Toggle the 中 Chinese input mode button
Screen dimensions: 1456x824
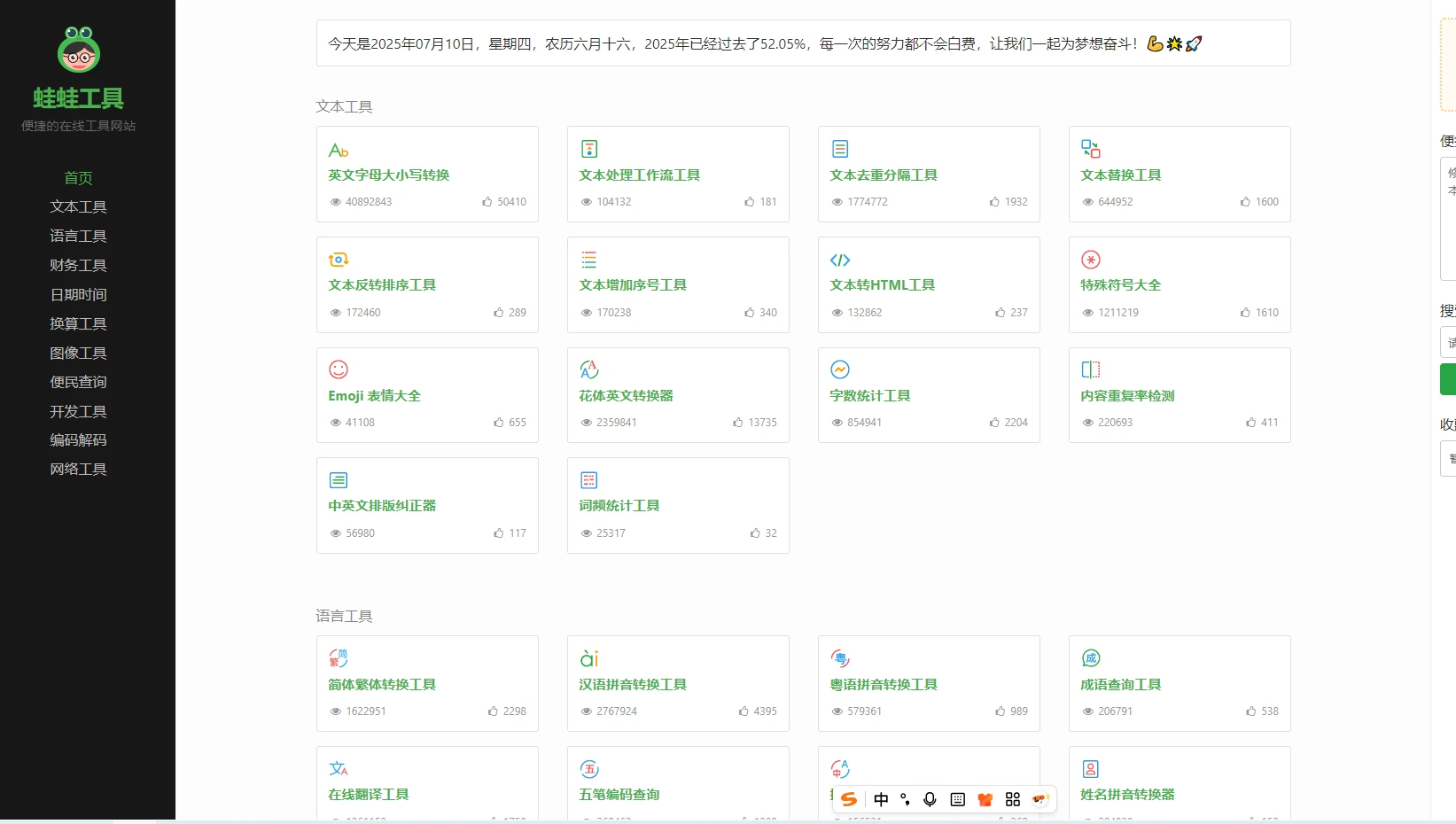[881, 799]
